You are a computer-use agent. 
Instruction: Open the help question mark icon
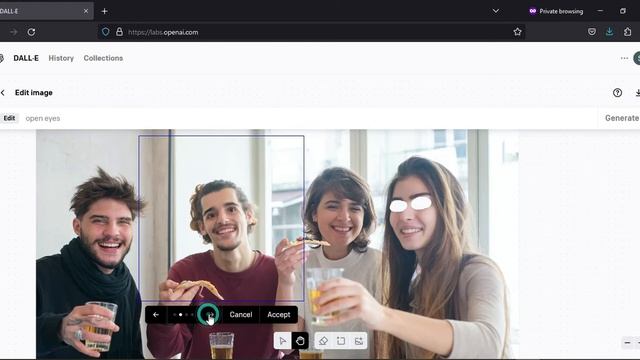(x=617, y=93)
